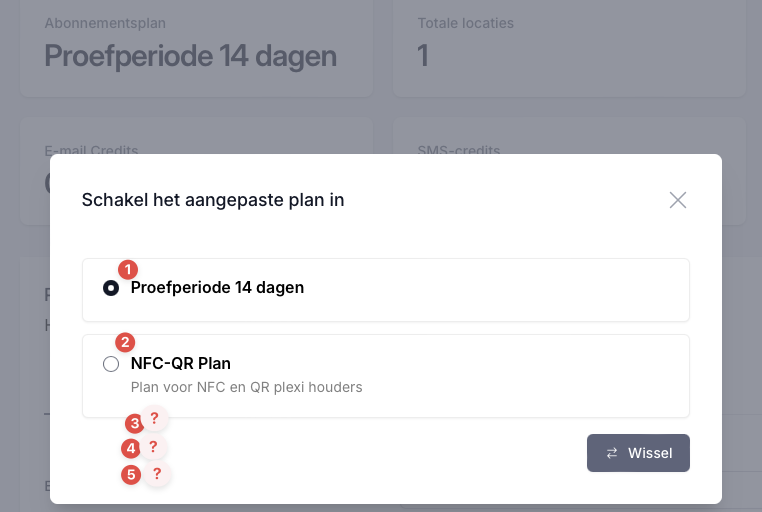The width and height of the screenshot is (762, 512).
Task: Open the question mark beside marker 5
Action: point(157,473)
